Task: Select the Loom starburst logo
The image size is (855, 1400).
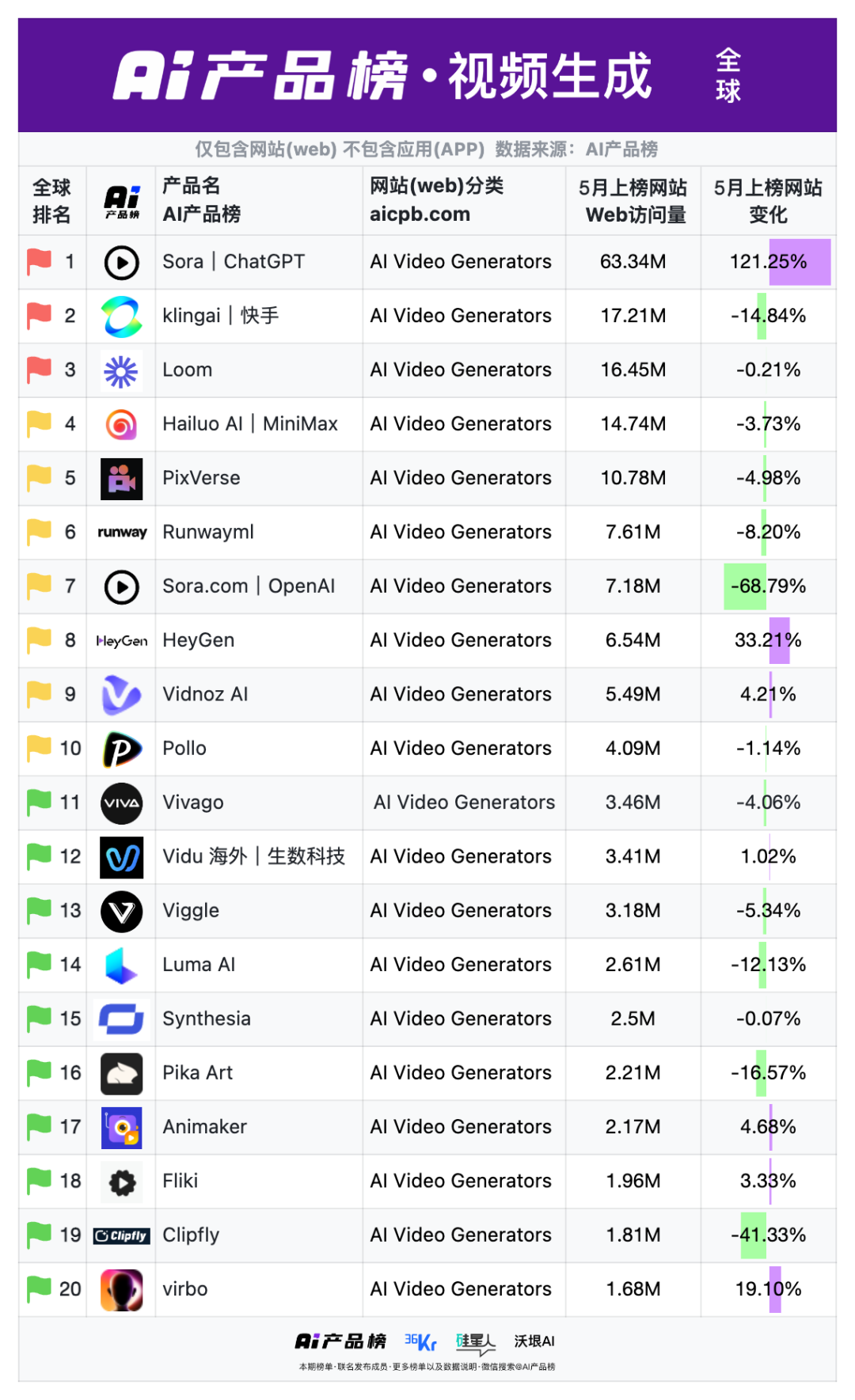Action: (x=121, y=371)
